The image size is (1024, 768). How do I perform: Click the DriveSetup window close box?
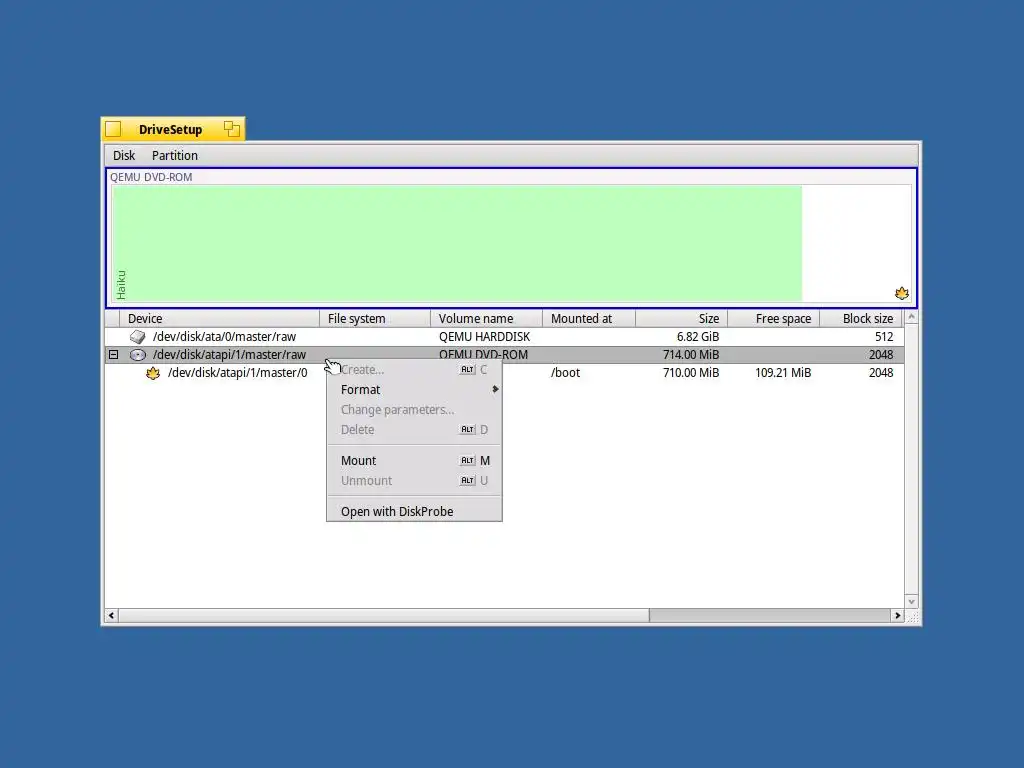point(113,129)
